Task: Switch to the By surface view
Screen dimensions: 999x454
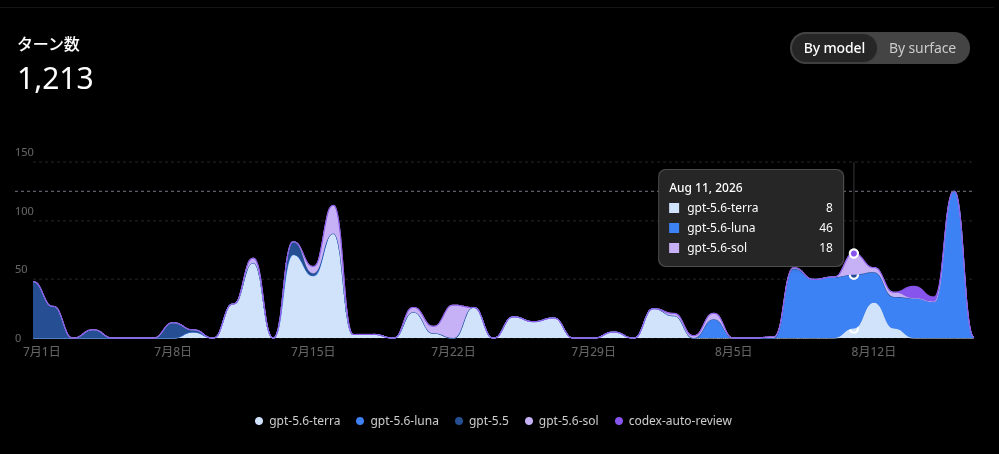Action: 922,48
